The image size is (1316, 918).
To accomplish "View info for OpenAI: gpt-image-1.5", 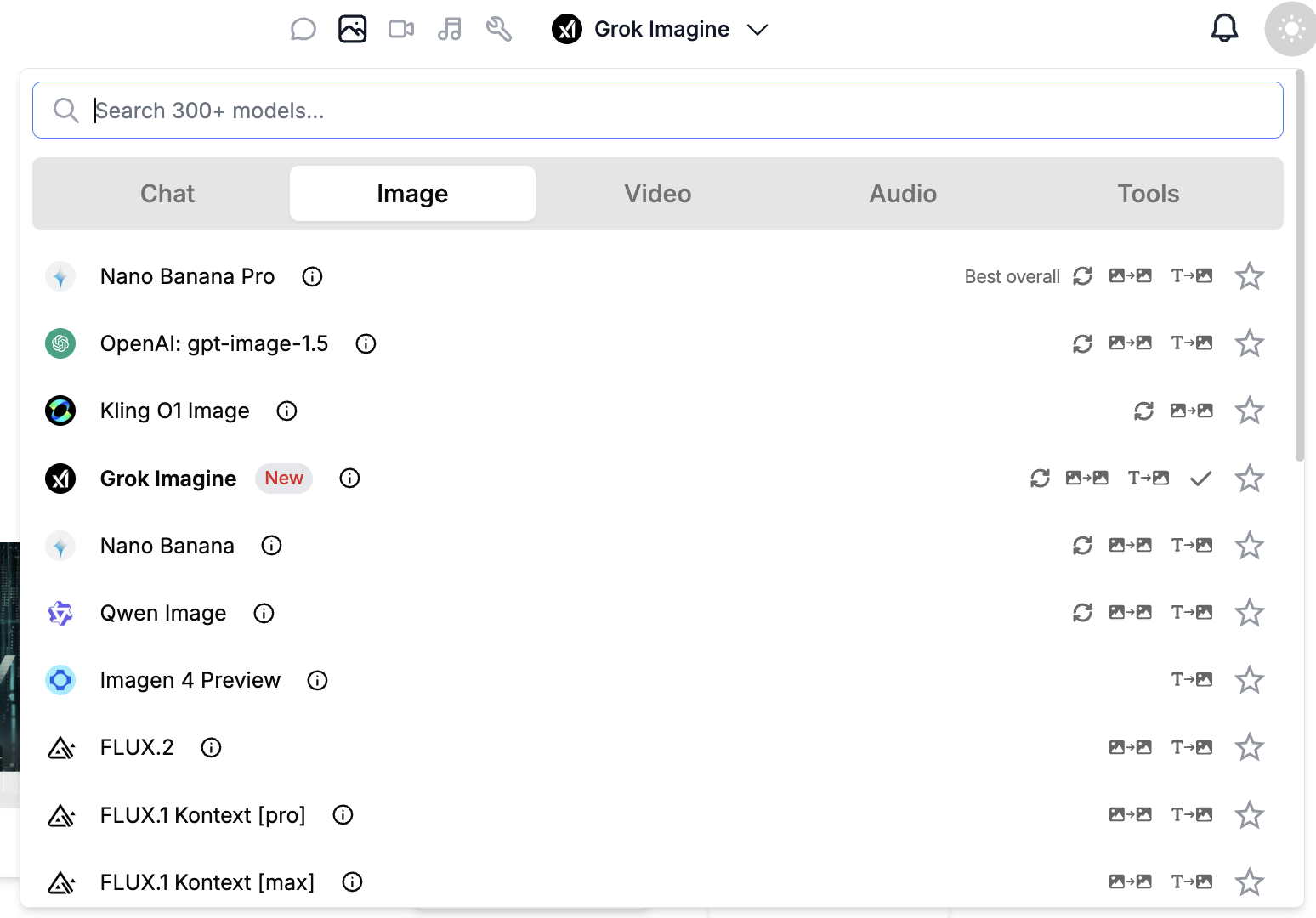I will click(366, 343).
